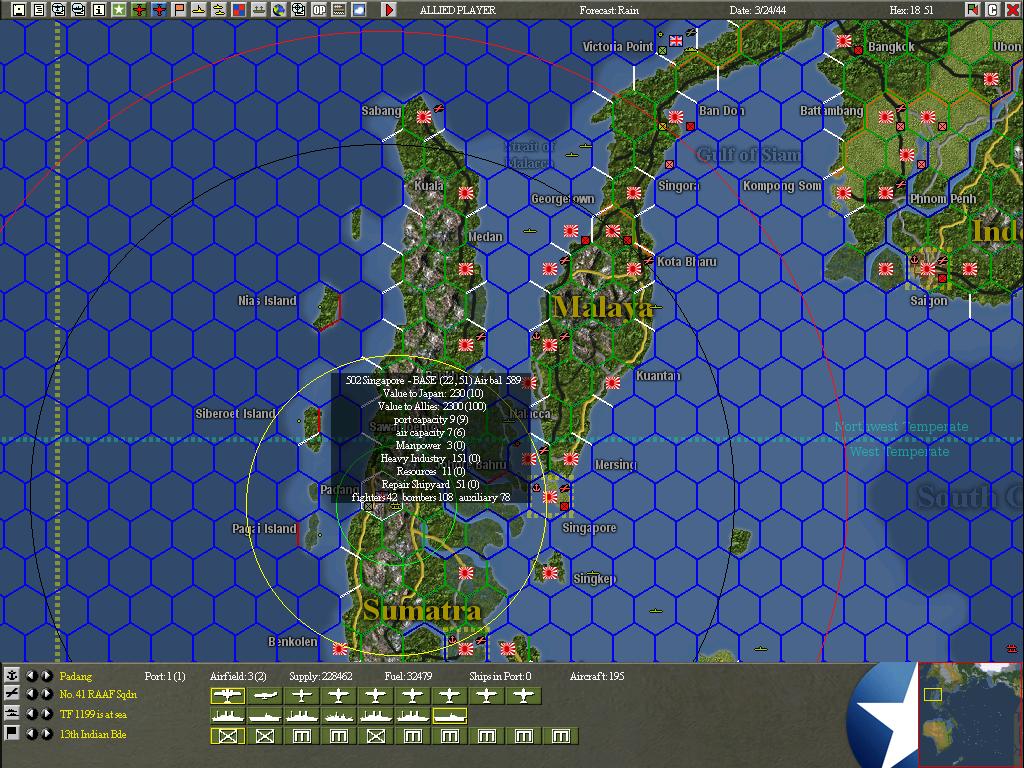Click the Japanese base marker at Singapore
This screenshot has height=768, width=1024.
tap(550, 497)
